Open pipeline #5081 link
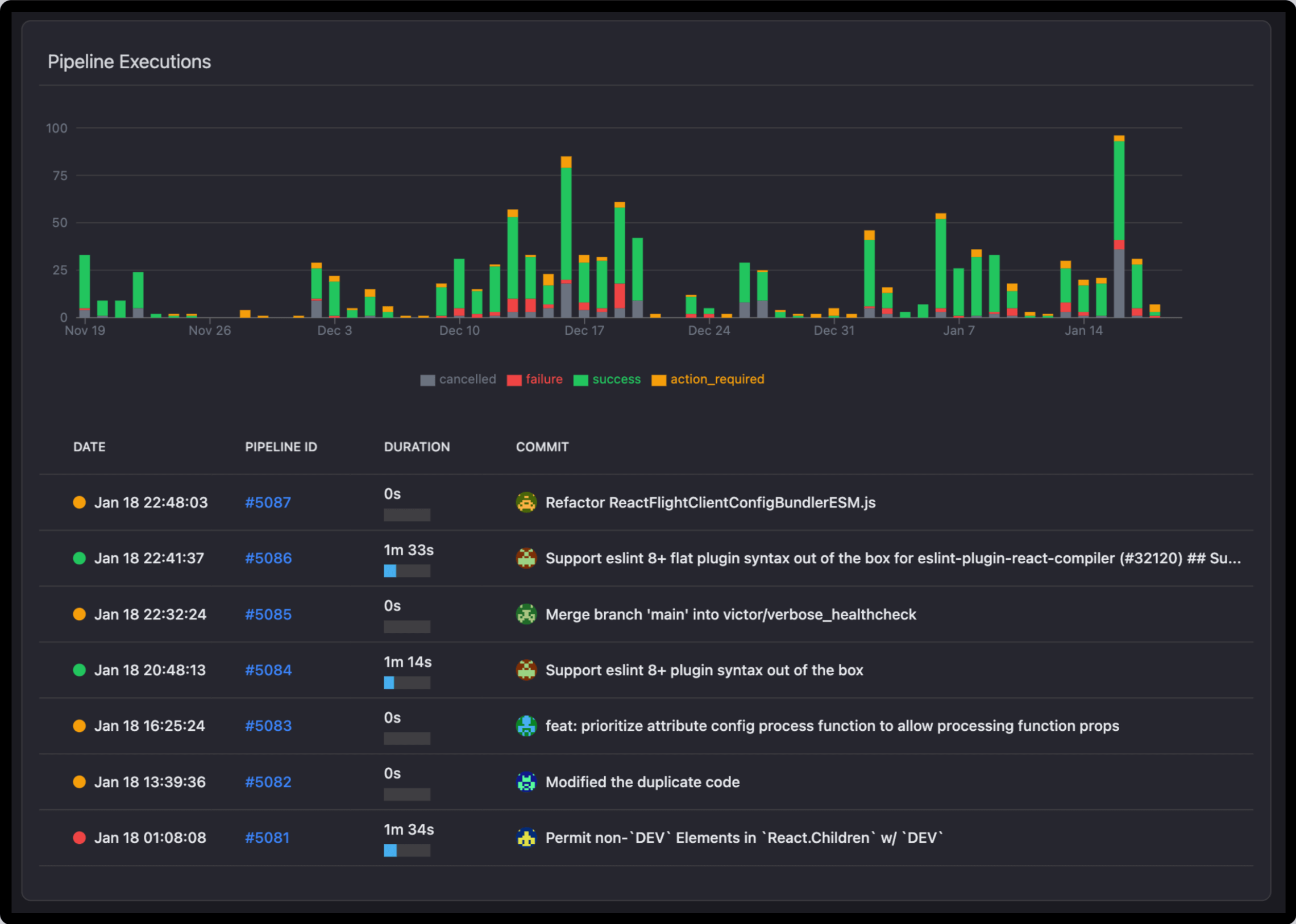This screenshot has width=1296, height=924. tap(267, 838)
